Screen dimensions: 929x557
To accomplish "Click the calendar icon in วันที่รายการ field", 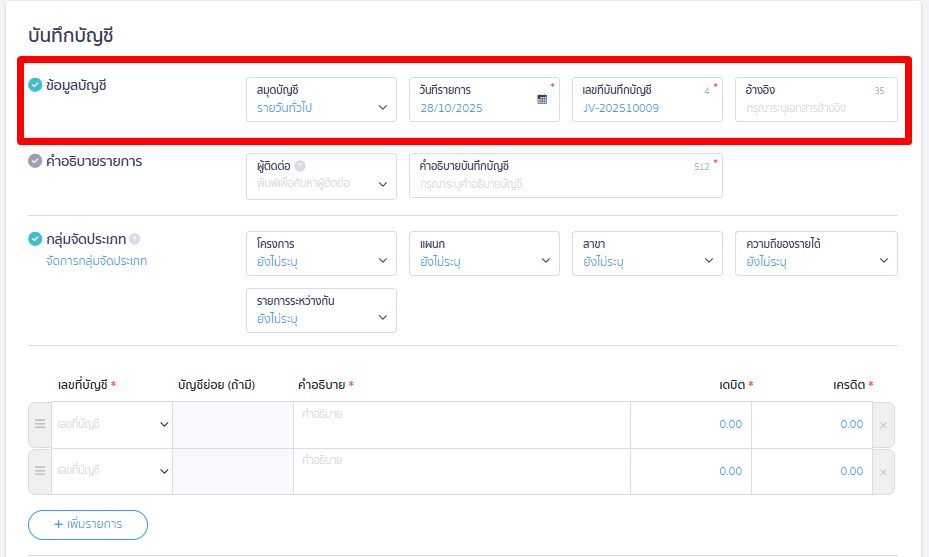I will pos(542,99).
